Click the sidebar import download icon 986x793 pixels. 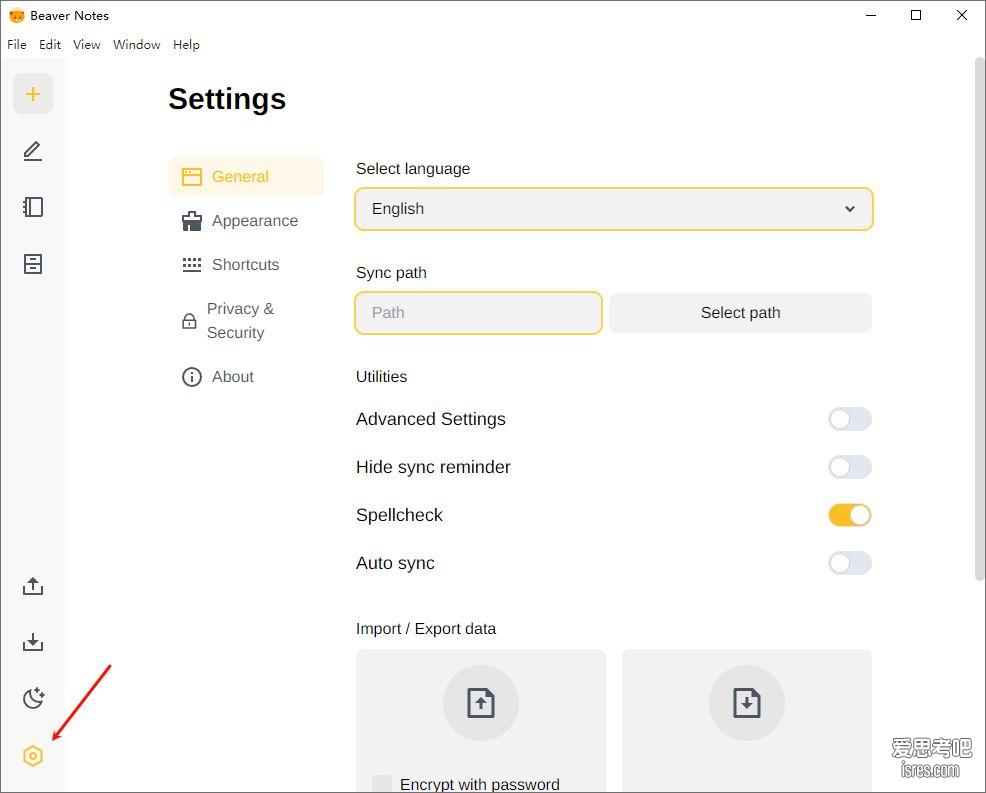coord(33,642)
